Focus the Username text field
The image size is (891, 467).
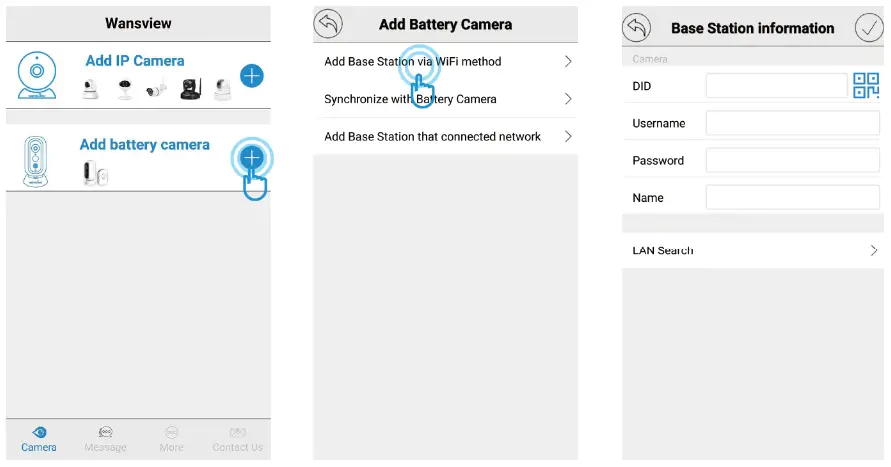[792, 123]
